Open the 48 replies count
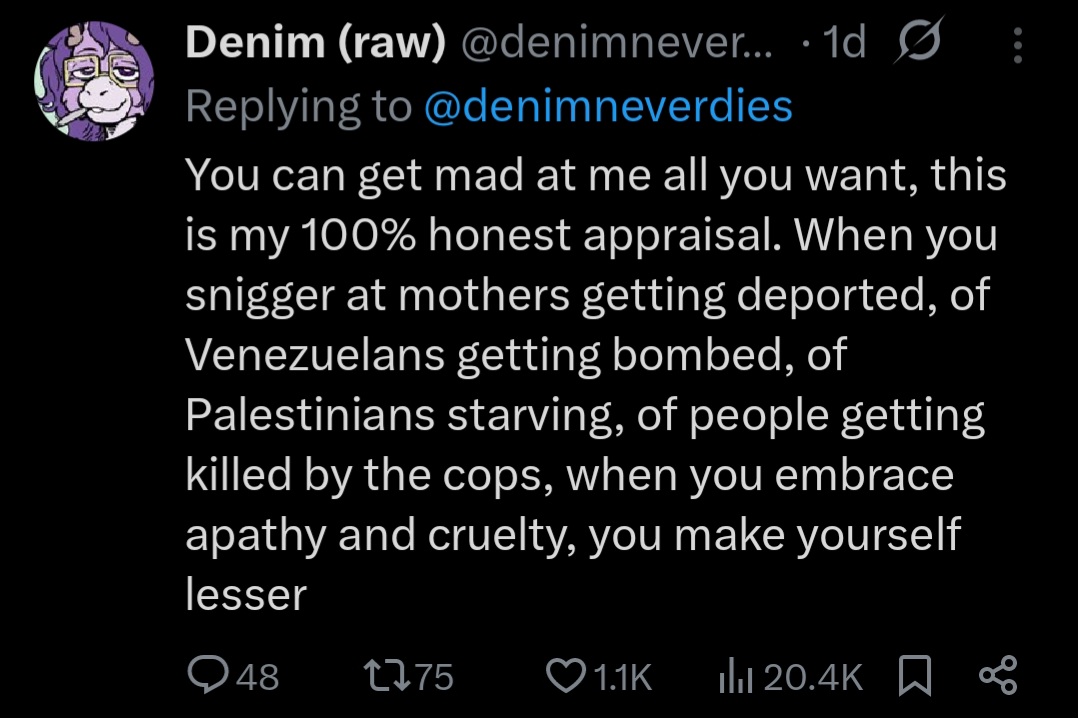 click(258, 677)
